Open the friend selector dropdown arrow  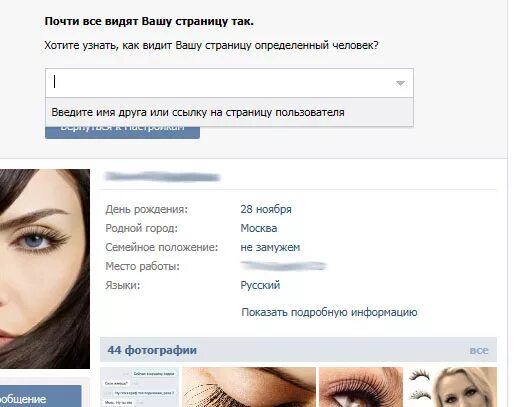click(400, 83)
